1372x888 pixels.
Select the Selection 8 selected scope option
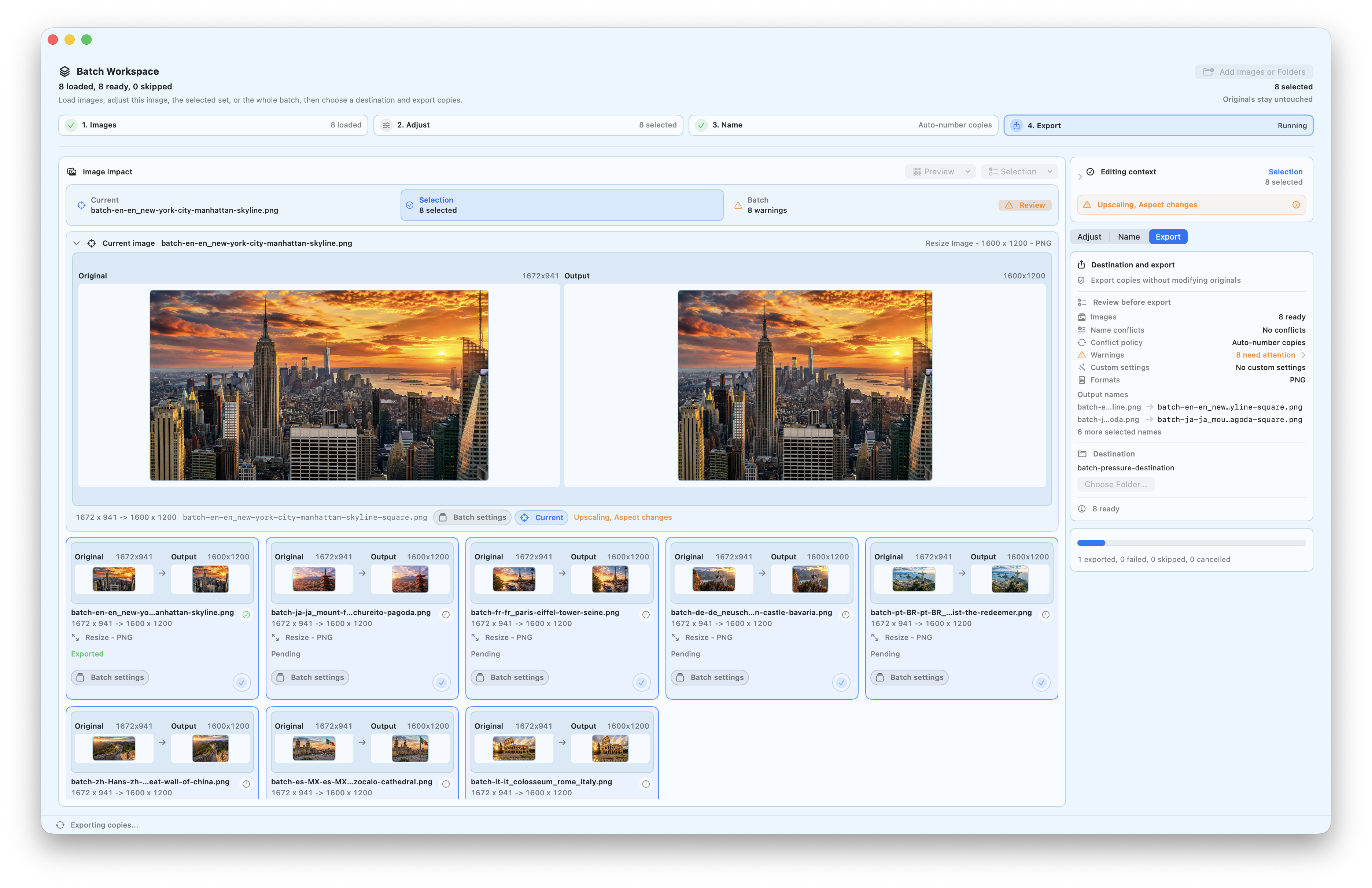(561, 205)
